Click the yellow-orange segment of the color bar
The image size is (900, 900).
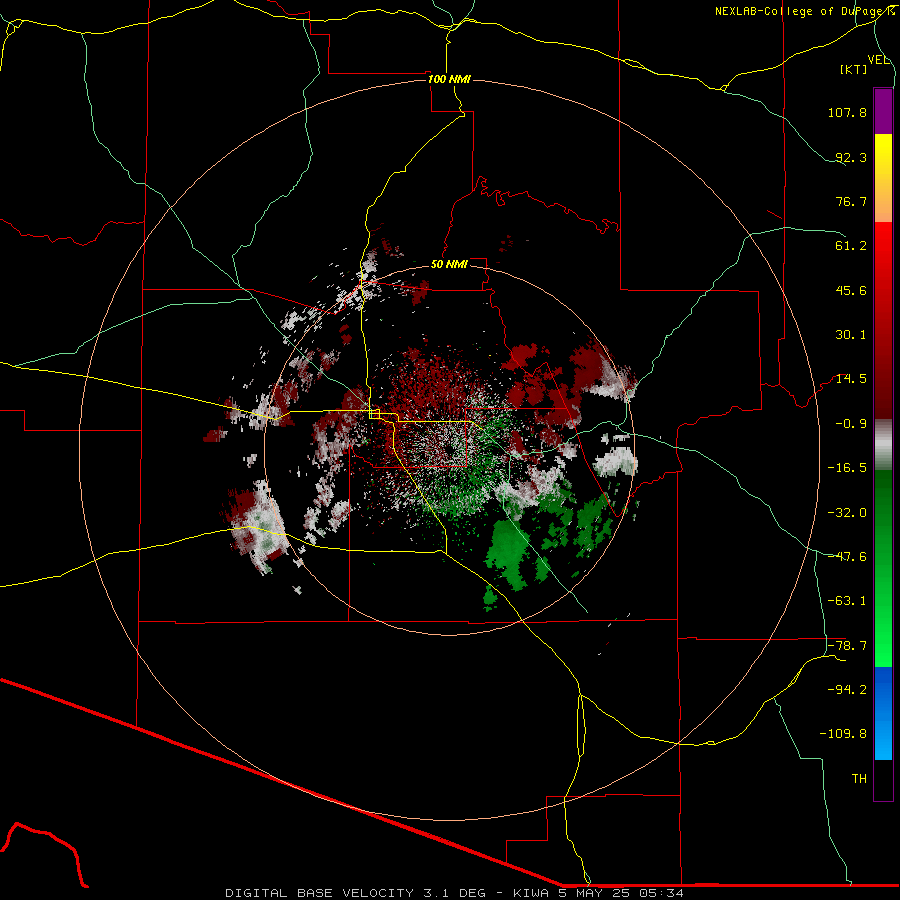883,178
